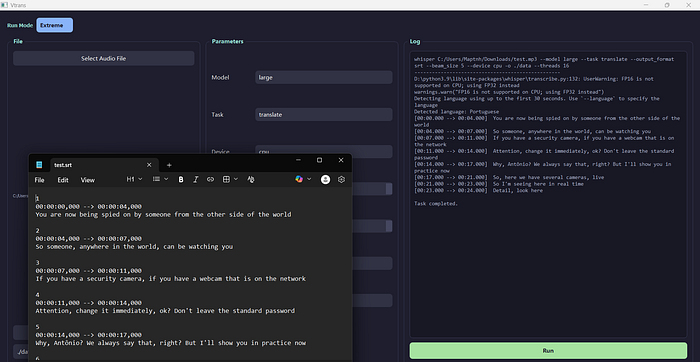Click timestamp 00:00:07,000 --> 00:00:11,000 in Notepad
The height and width of the screenshot is (362, 700).
coord(89,271)
